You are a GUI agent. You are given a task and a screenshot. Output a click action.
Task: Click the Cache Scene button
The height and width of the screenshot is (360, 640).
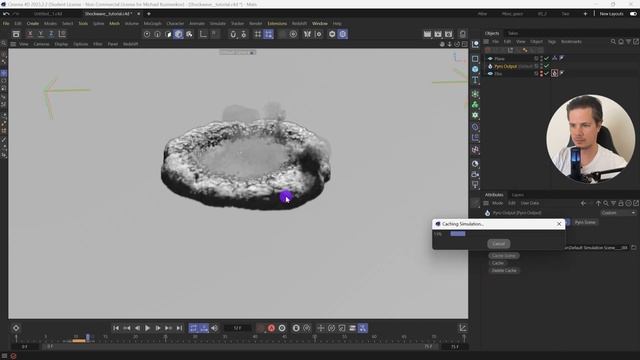(x=504, y=256)
